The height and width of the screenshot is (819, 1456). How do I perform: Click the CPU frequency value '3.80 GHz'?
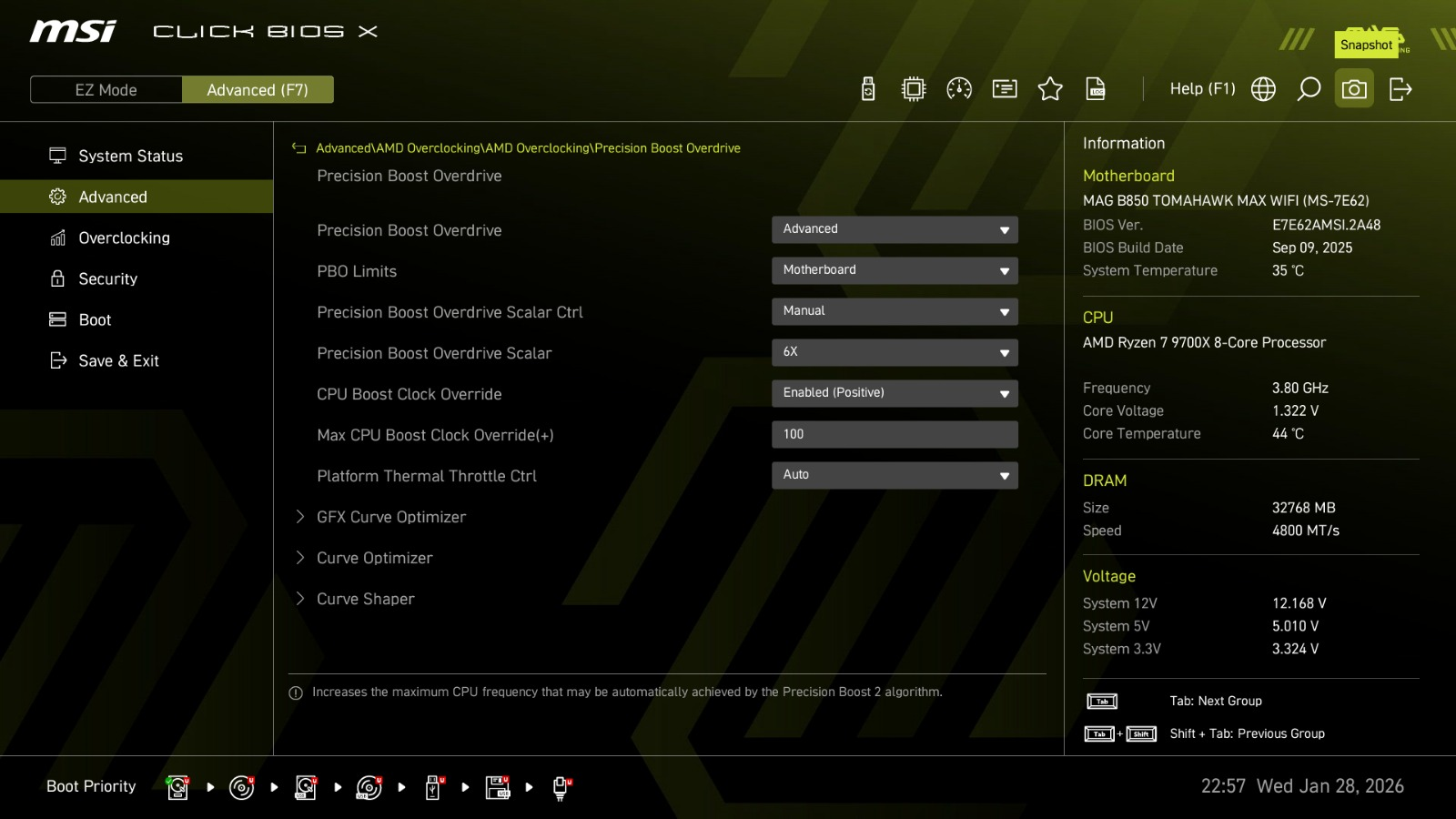[x=1300, y=388]
